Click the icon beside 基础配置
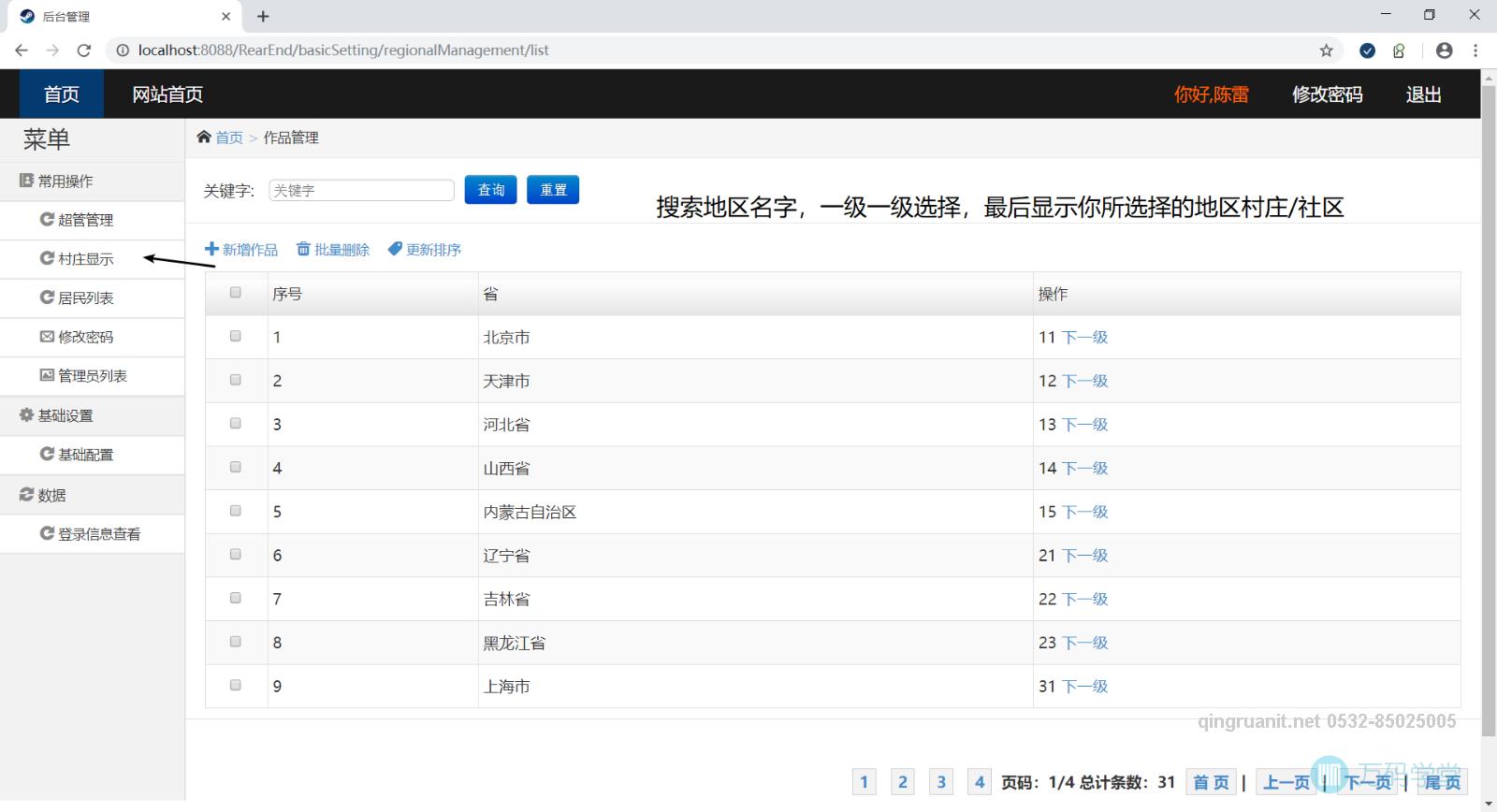 pyautogui.click(x=47, y=454)
